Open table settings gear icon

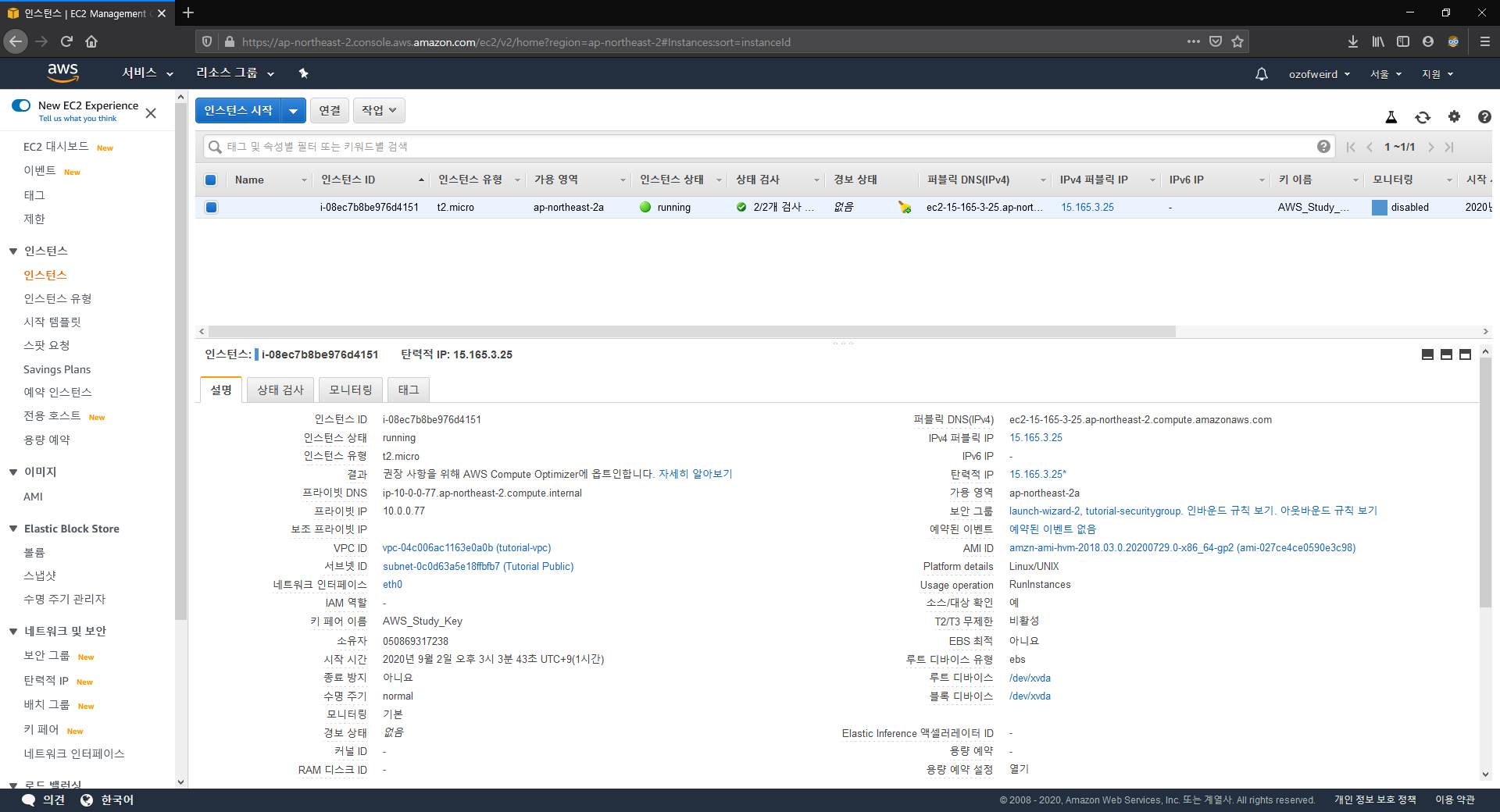pos(1454,116)
